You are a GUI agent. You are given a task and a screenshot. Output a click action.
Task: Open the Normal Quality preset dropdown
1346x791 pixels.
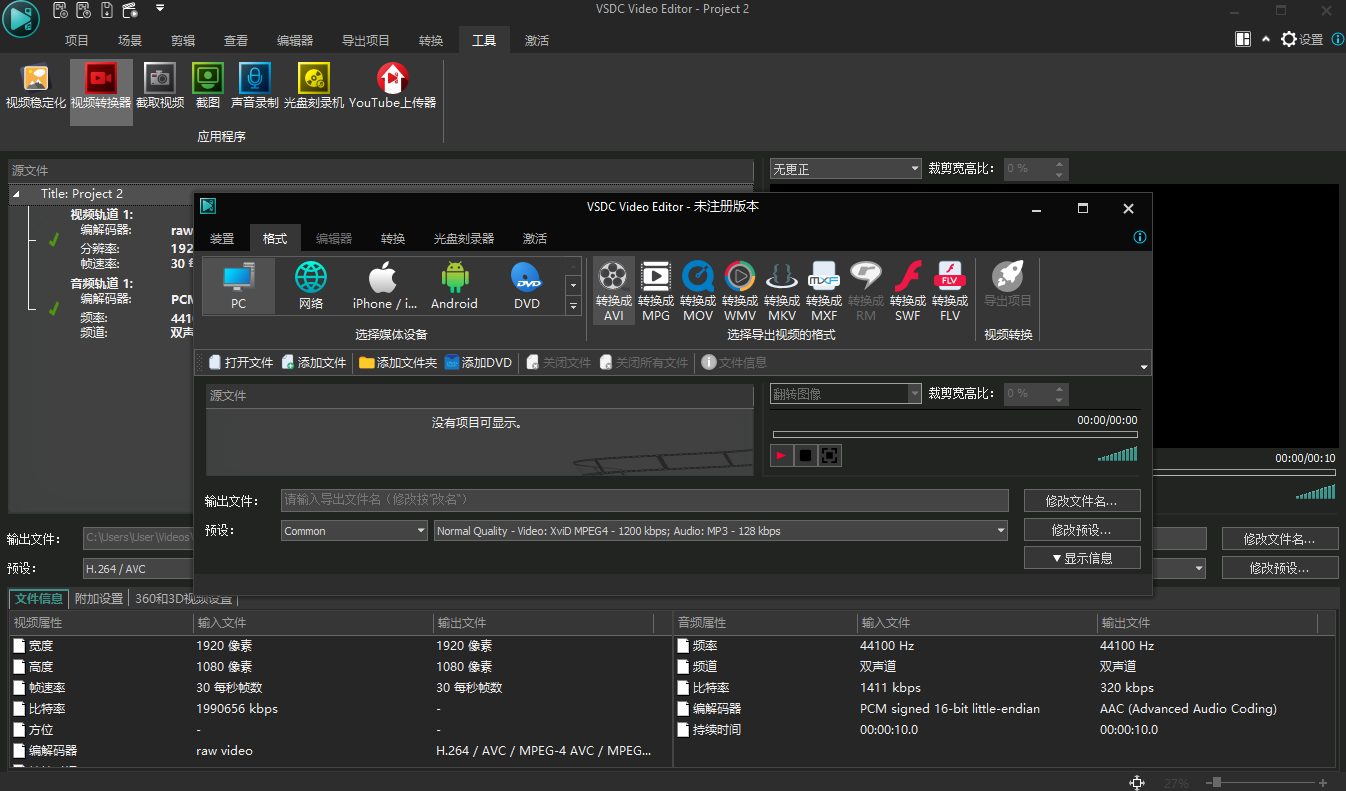click(x=720, y=531)
